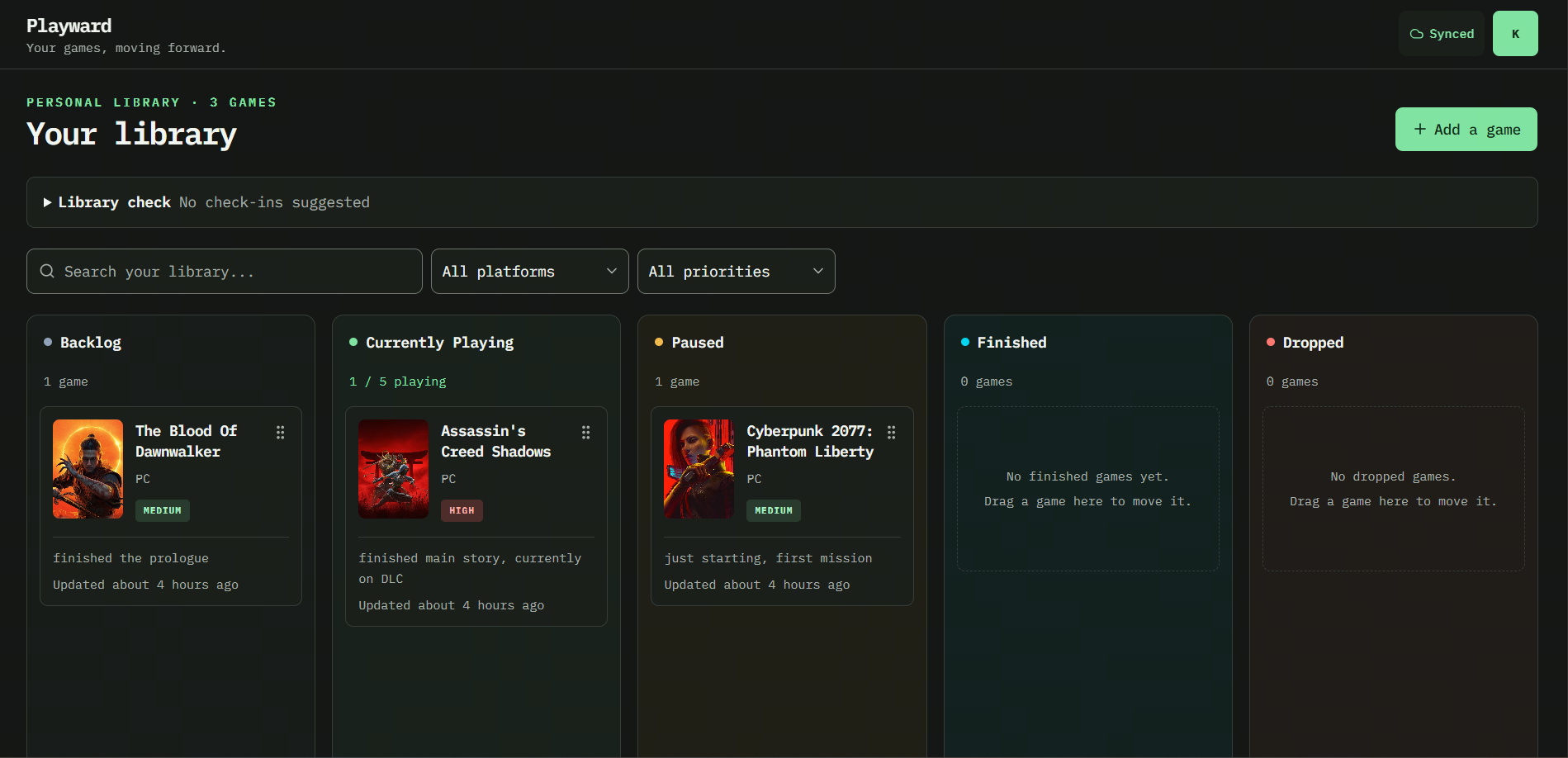
Task: Open the All priorities dropdown
Action: [x=737, y=271]
